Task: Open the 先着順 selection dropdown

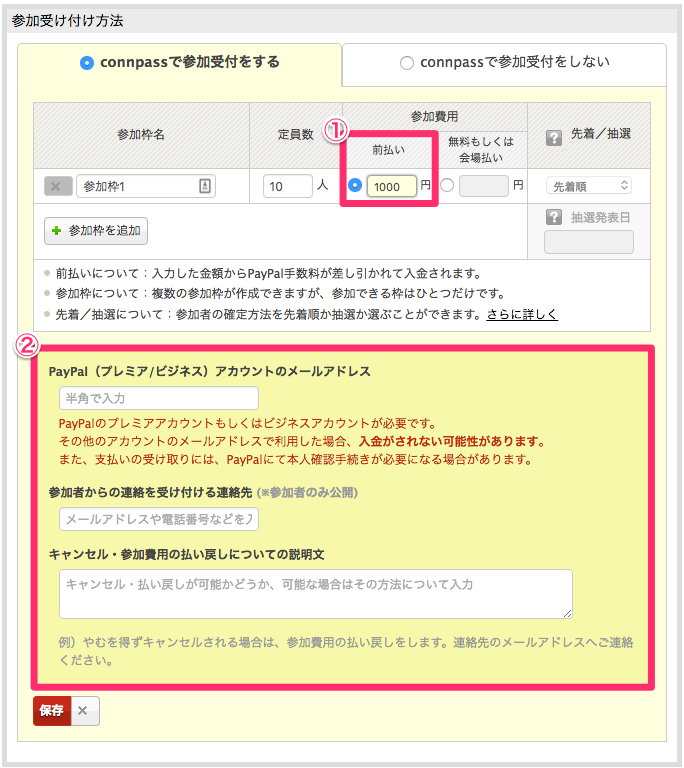Action: [588, 186]
